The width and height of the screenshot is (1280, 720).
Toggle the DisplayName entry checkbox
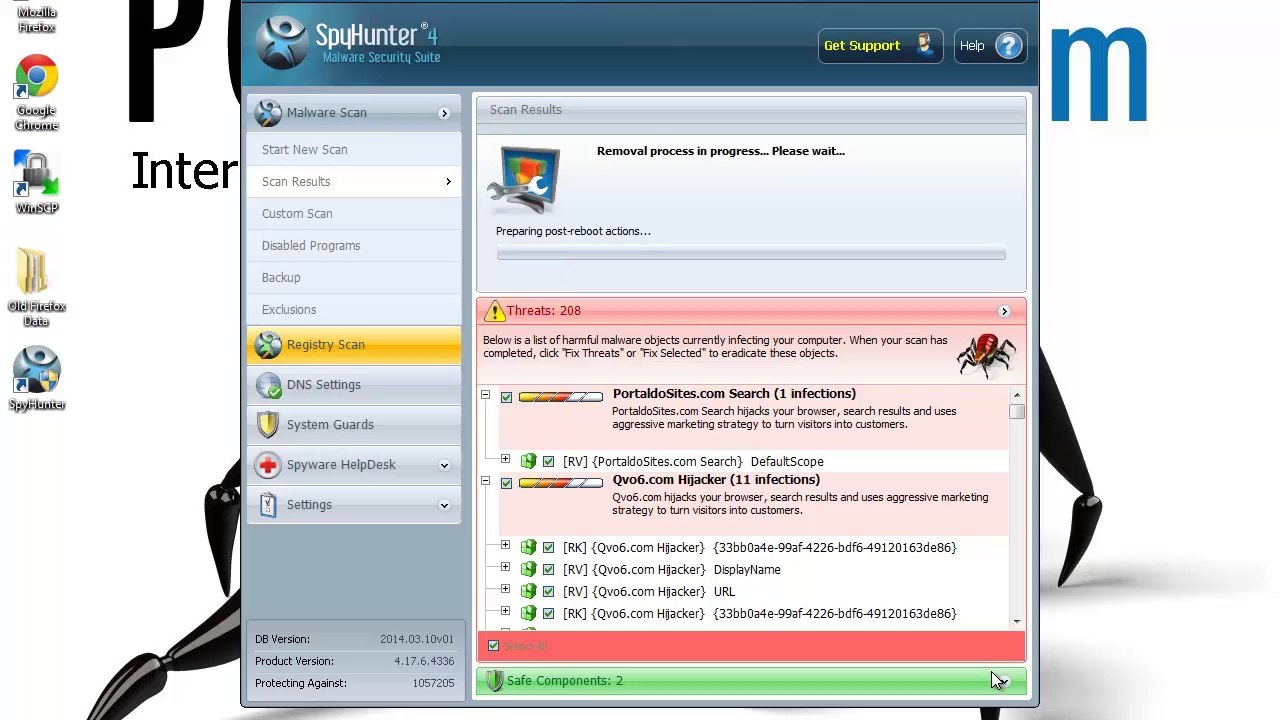[548, 570]
